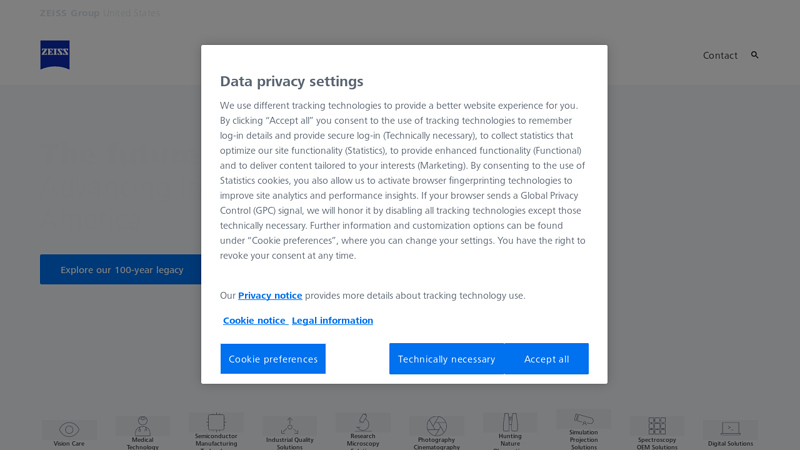
Task: Open Photography Cinematography aperture icon
Action: (437, 426)
